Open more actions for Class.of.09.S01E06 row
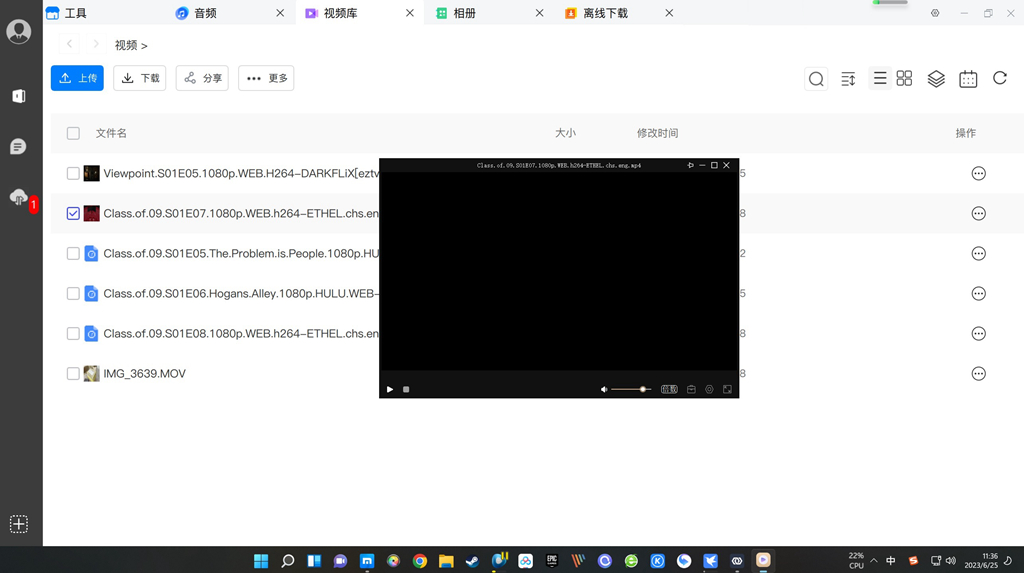1024x573 pixels. point(978,293)
